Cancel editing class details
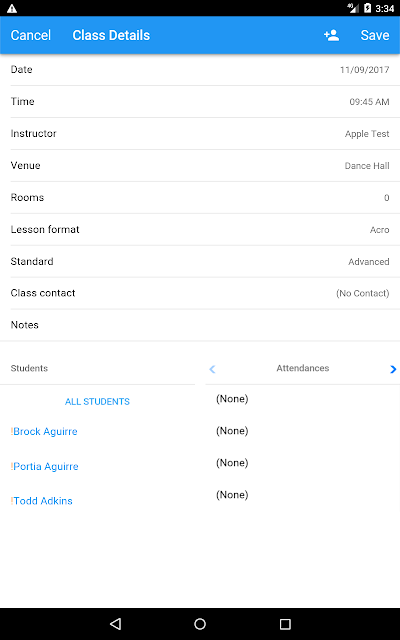 point(31,35)
